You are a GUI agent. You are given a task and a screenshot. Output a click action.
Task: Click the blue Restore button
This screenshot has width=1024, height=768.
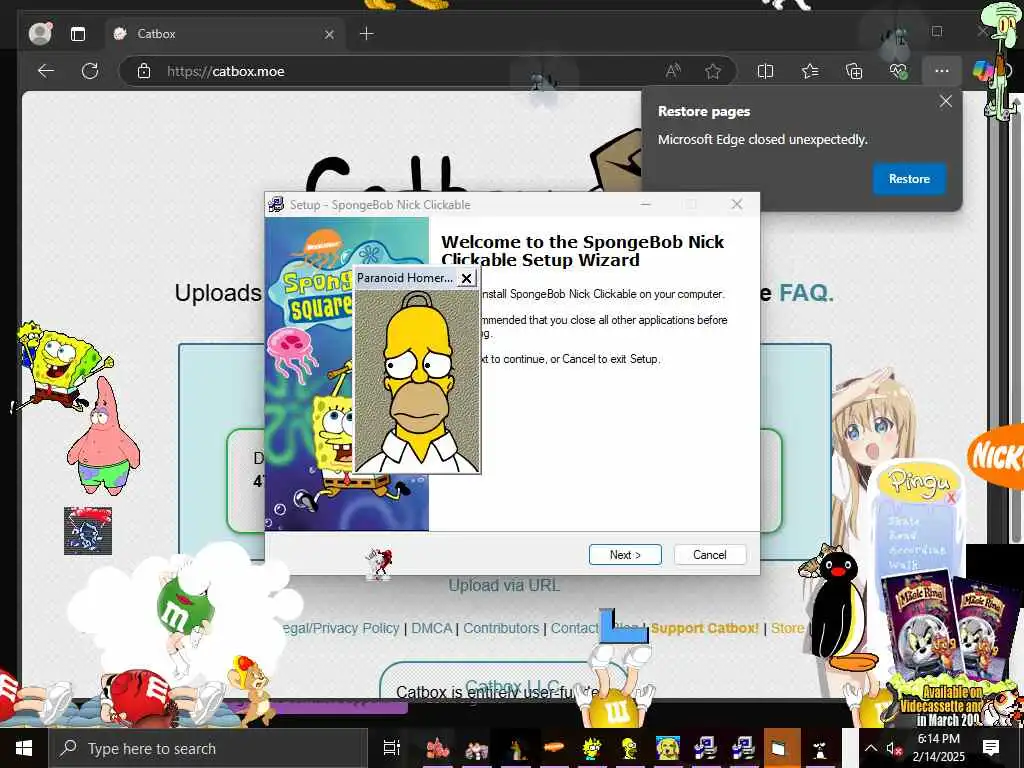[x=909, y=179]
